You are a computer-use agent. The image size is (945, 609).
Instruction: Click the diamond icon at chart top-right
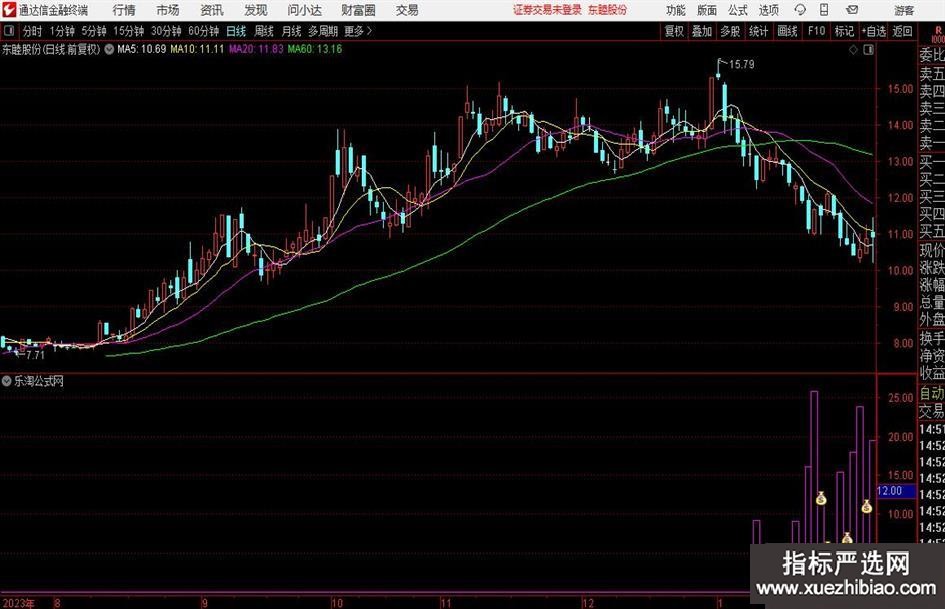click(852, 48)
